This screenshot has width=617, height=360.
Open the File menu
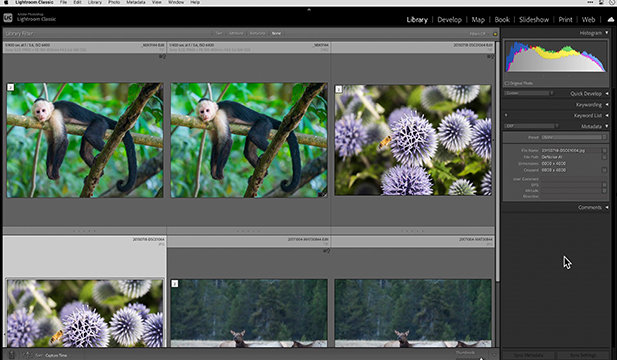63,2
